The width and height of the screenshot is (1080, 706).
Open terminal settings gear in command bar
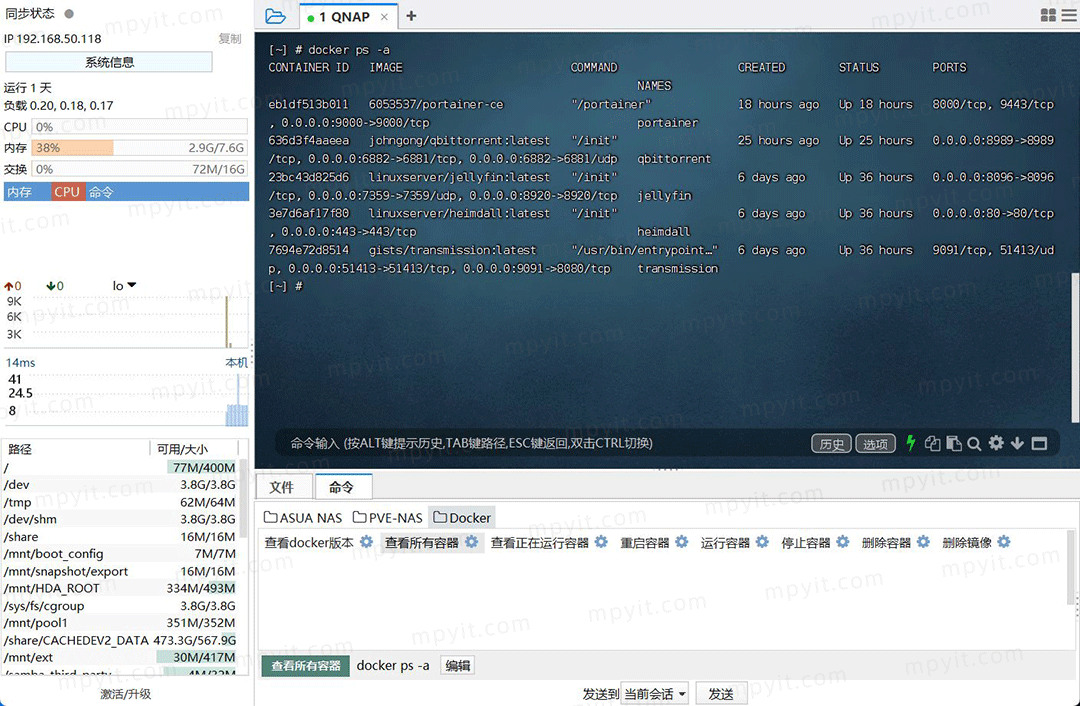click(x=996, y=443)
